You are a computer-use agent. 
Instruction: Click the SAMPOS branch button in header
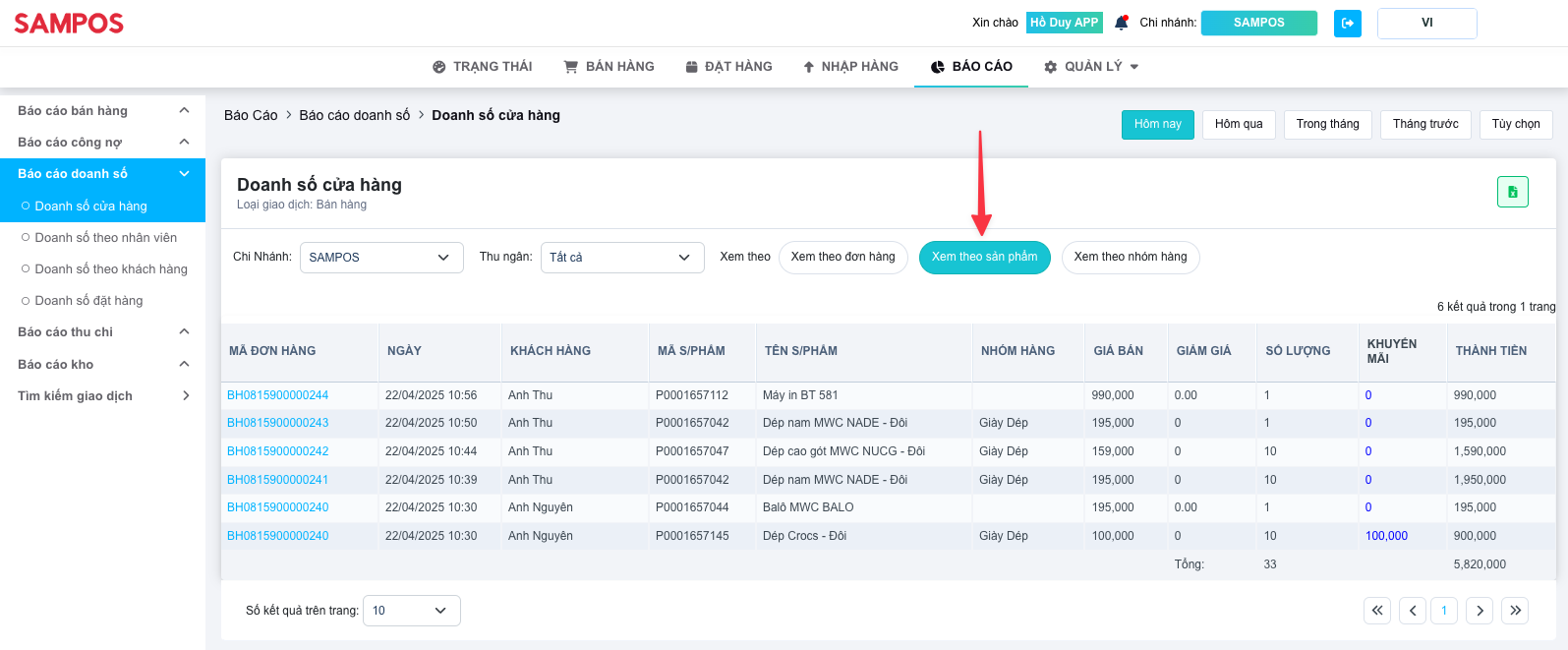(1259, 23)
